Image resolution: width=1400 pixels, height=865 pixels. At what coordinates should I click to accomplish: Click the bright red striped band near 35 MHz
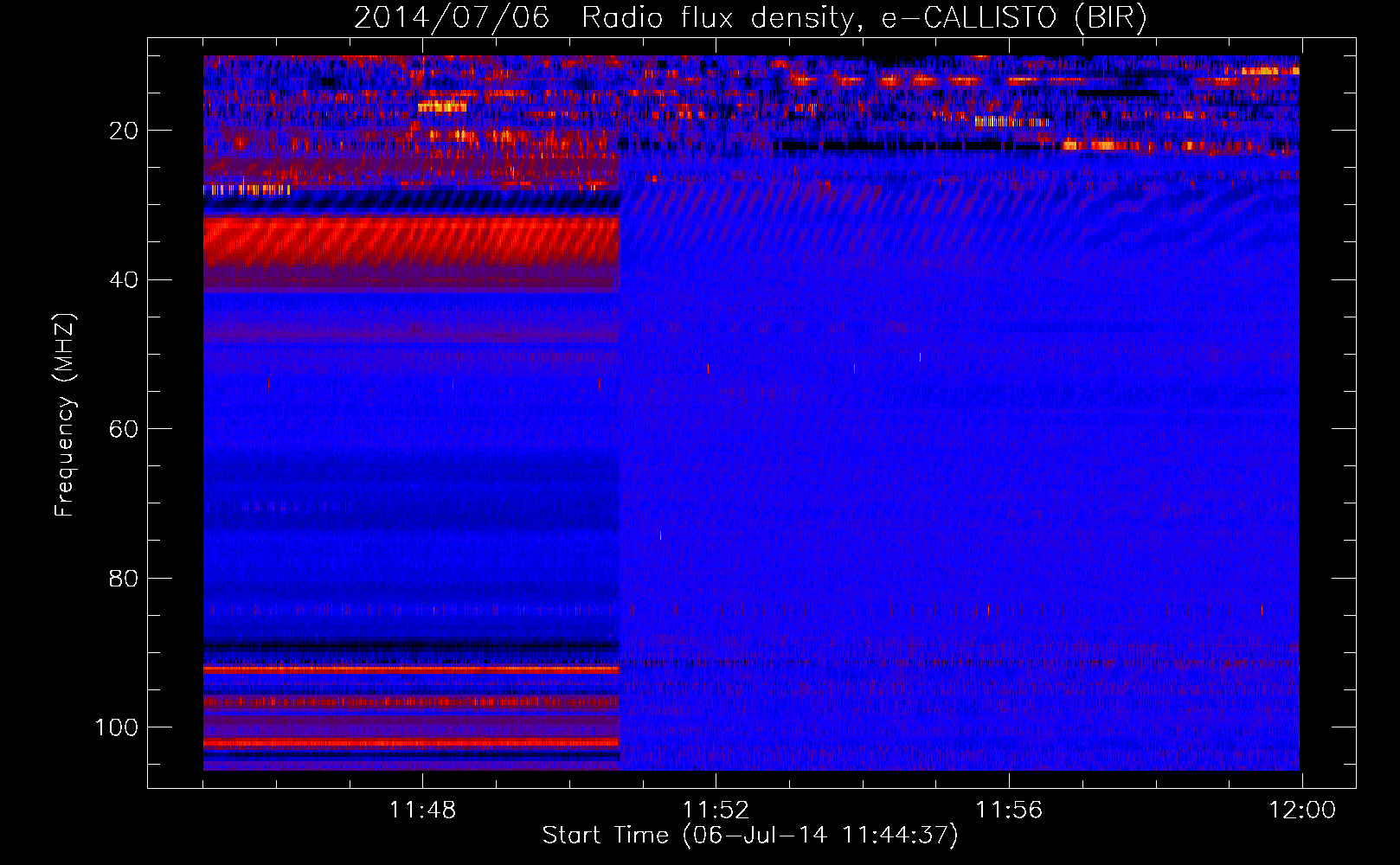(412, 241)
